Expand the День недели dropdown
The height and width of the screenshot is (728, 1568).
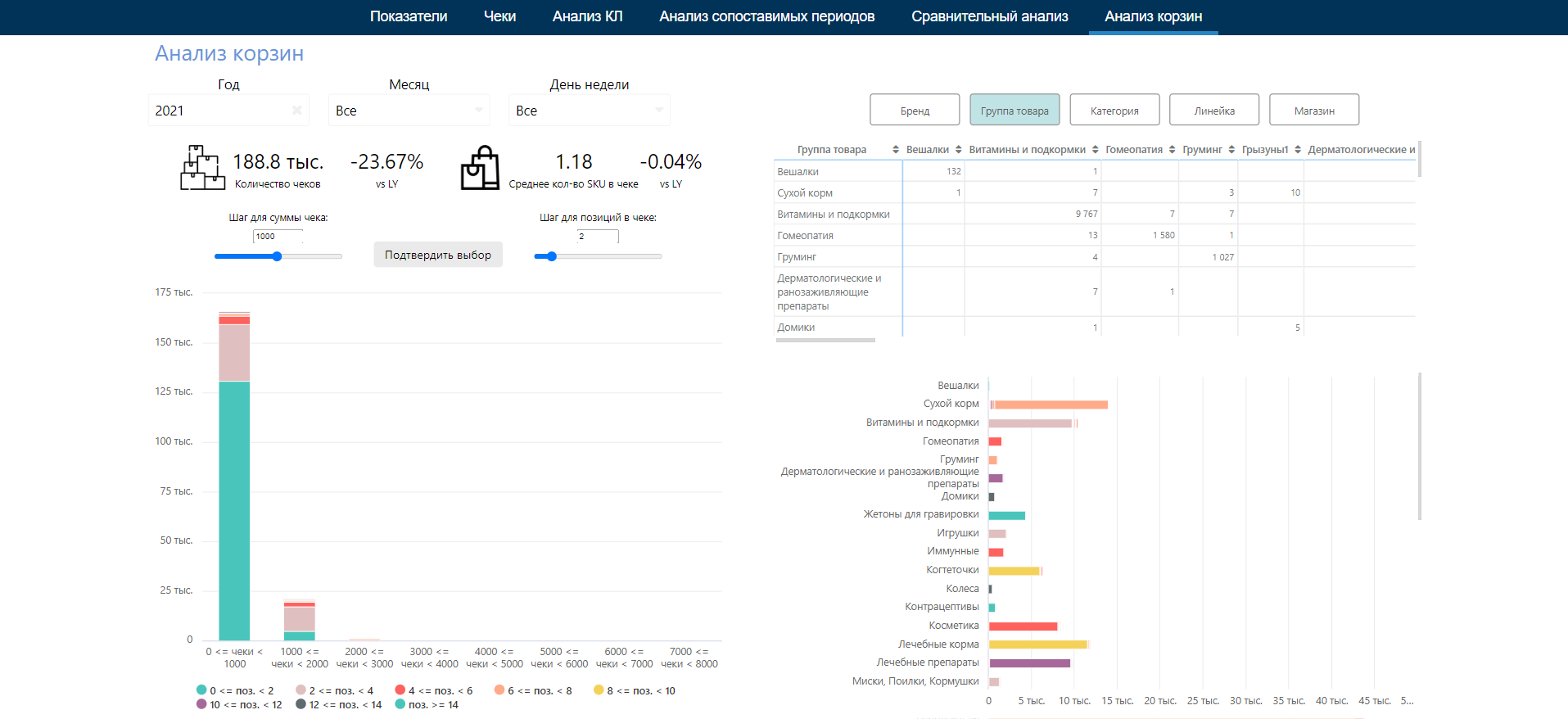pyautogui.click(x=589, y=111)
